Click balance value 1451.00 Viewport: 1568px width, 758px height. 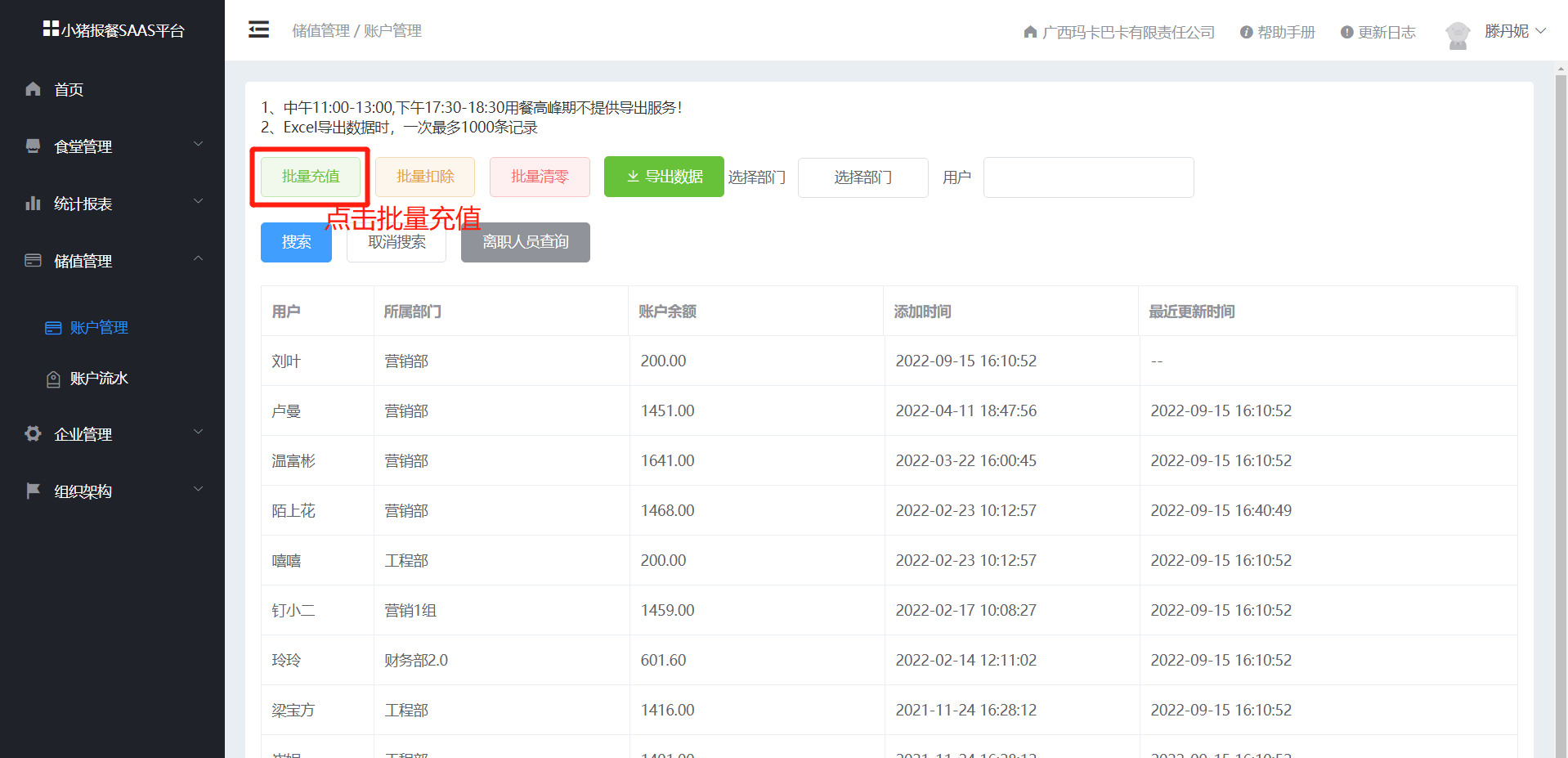click(667, 410)
